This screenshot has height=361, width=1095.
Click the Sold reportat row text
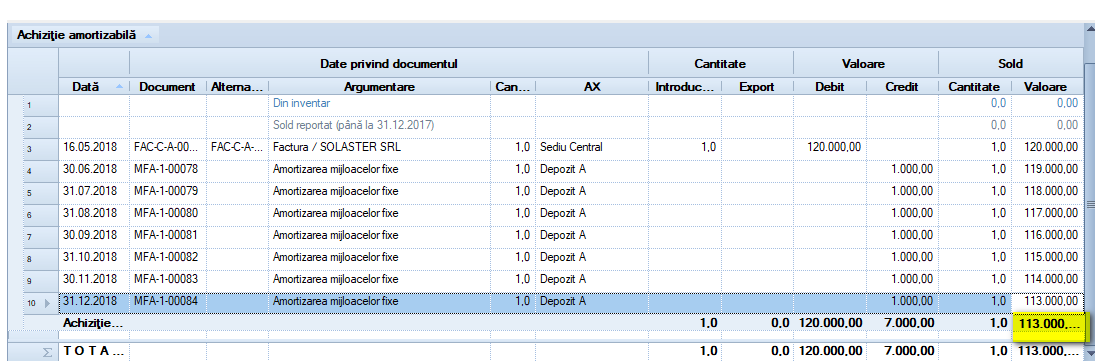click(353, 126)
